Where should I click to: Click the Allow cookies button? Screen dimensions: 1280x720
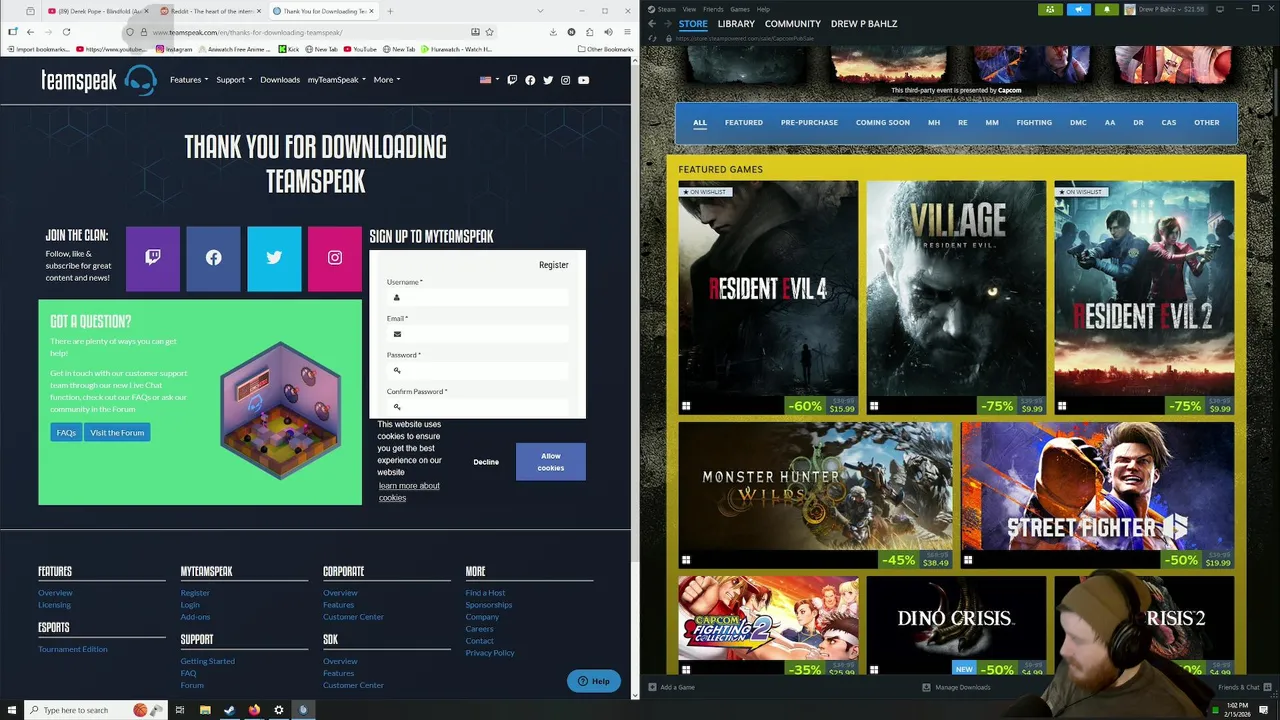pos(551,462)
